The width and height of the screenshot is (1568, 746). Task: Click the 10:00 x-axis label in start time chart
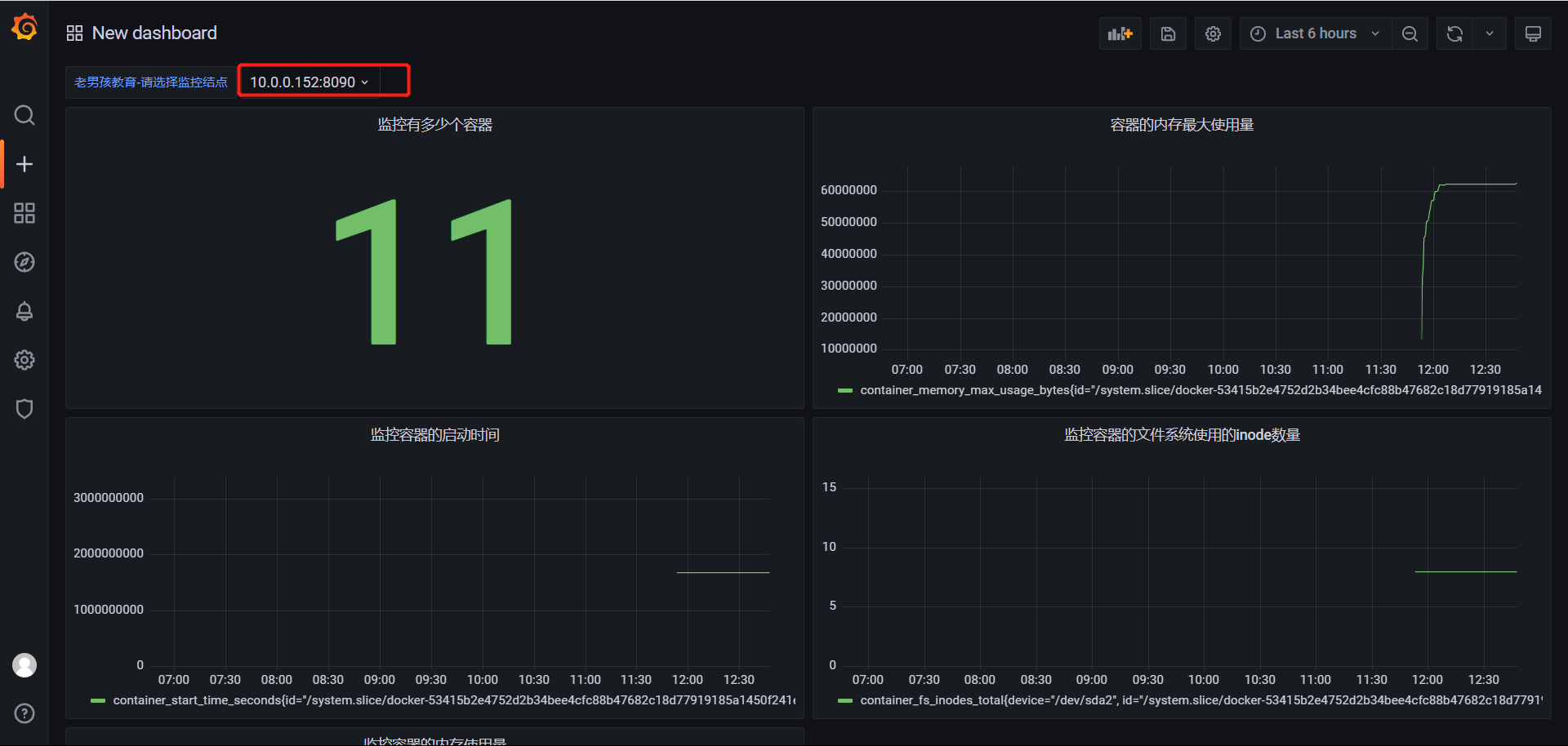[482, 680]
